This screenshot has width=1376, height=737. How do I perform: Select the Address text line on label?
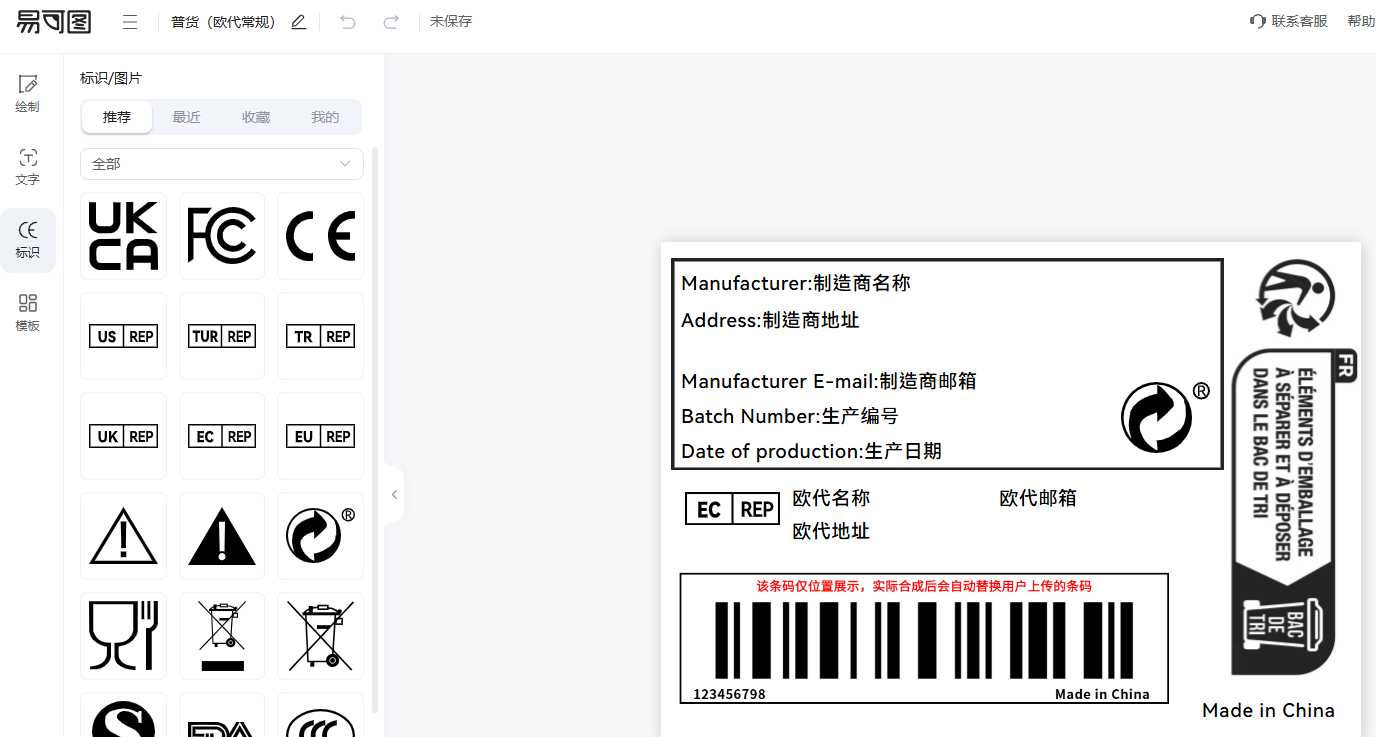770,320
